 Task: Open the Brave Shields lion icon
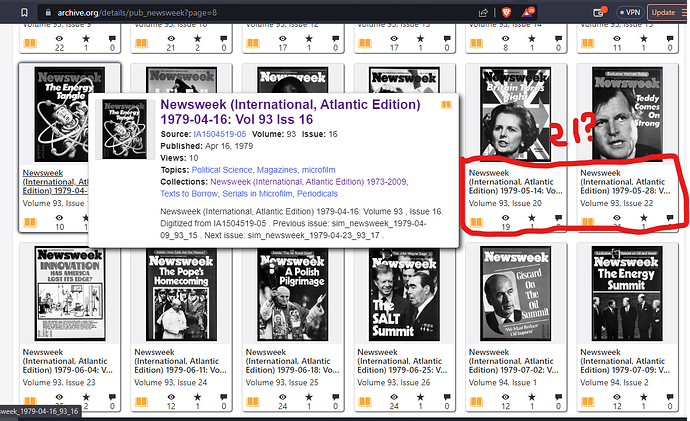[x=506, y=12]
